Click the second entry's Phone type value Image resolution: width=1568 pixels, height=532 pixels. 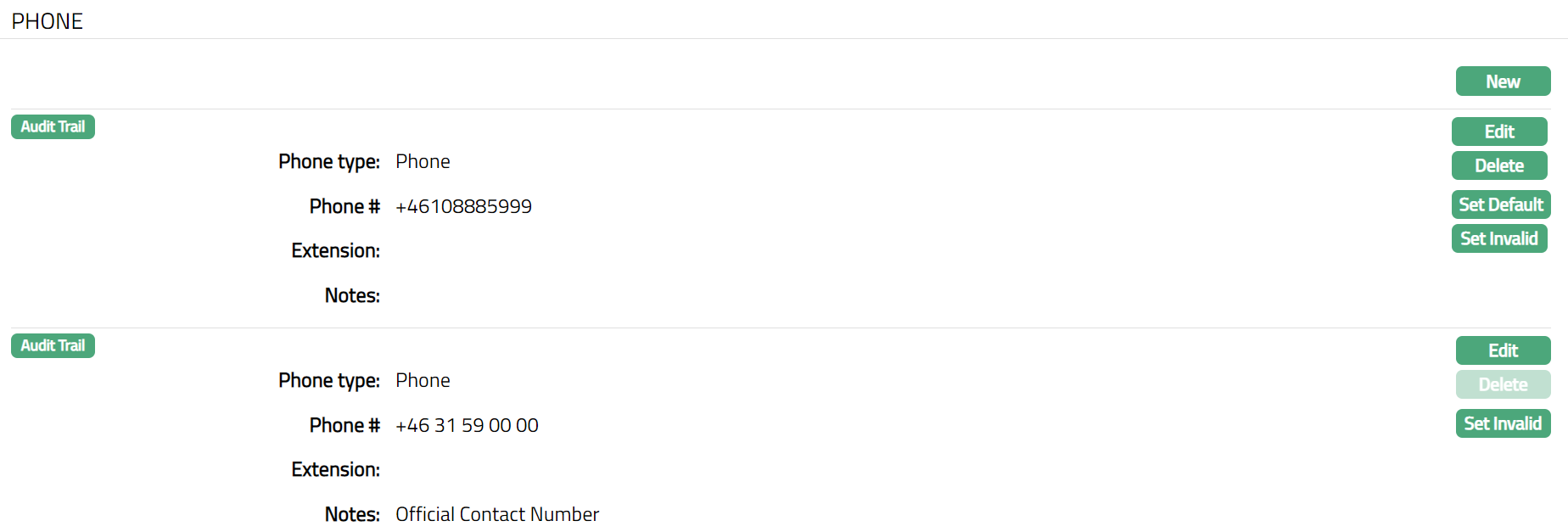(x=423, y=380)
